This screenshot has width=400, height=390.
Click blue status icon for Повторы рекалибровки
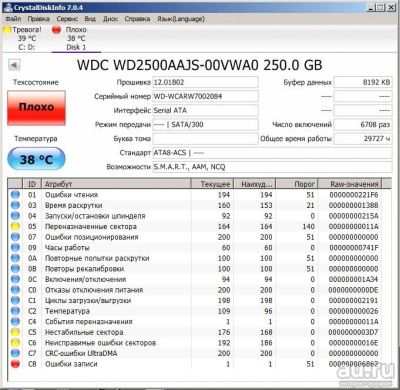pos(15,269)
